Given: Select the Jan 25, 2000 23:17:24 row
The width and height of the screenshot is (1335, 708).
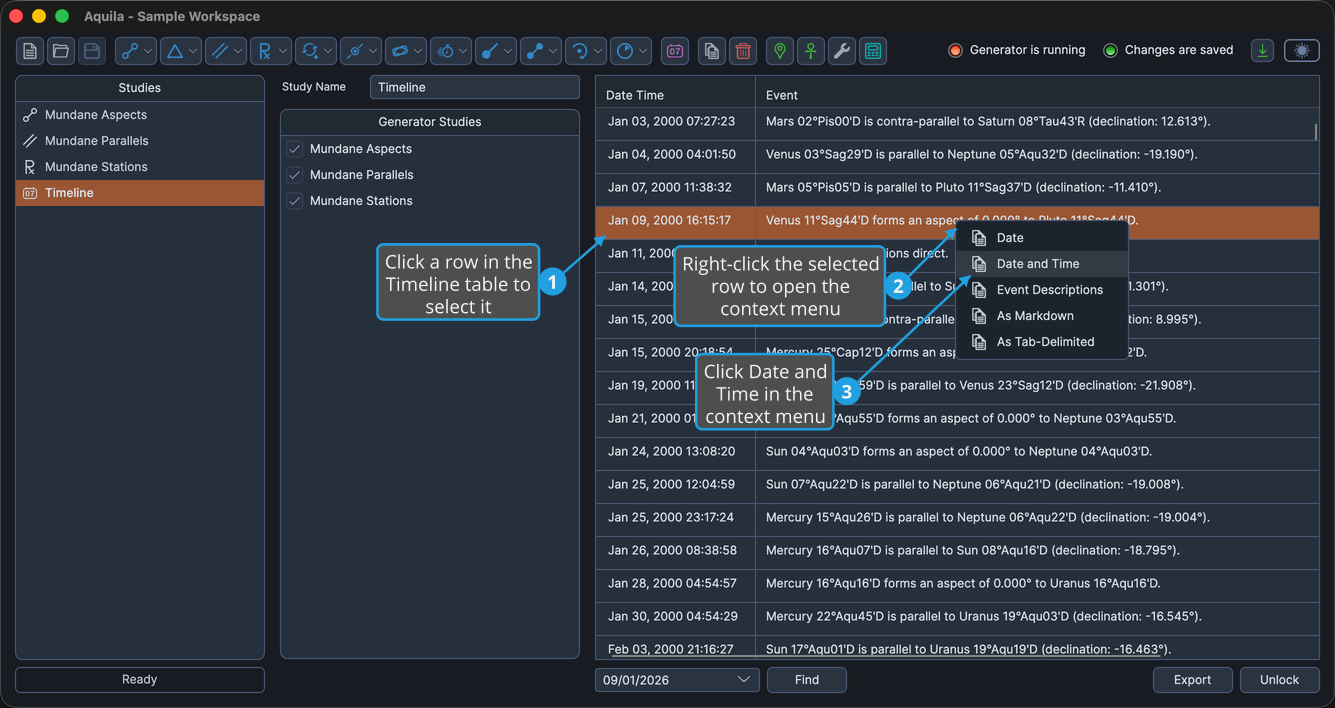Looking at the screenshot, I should coord(957,518).
